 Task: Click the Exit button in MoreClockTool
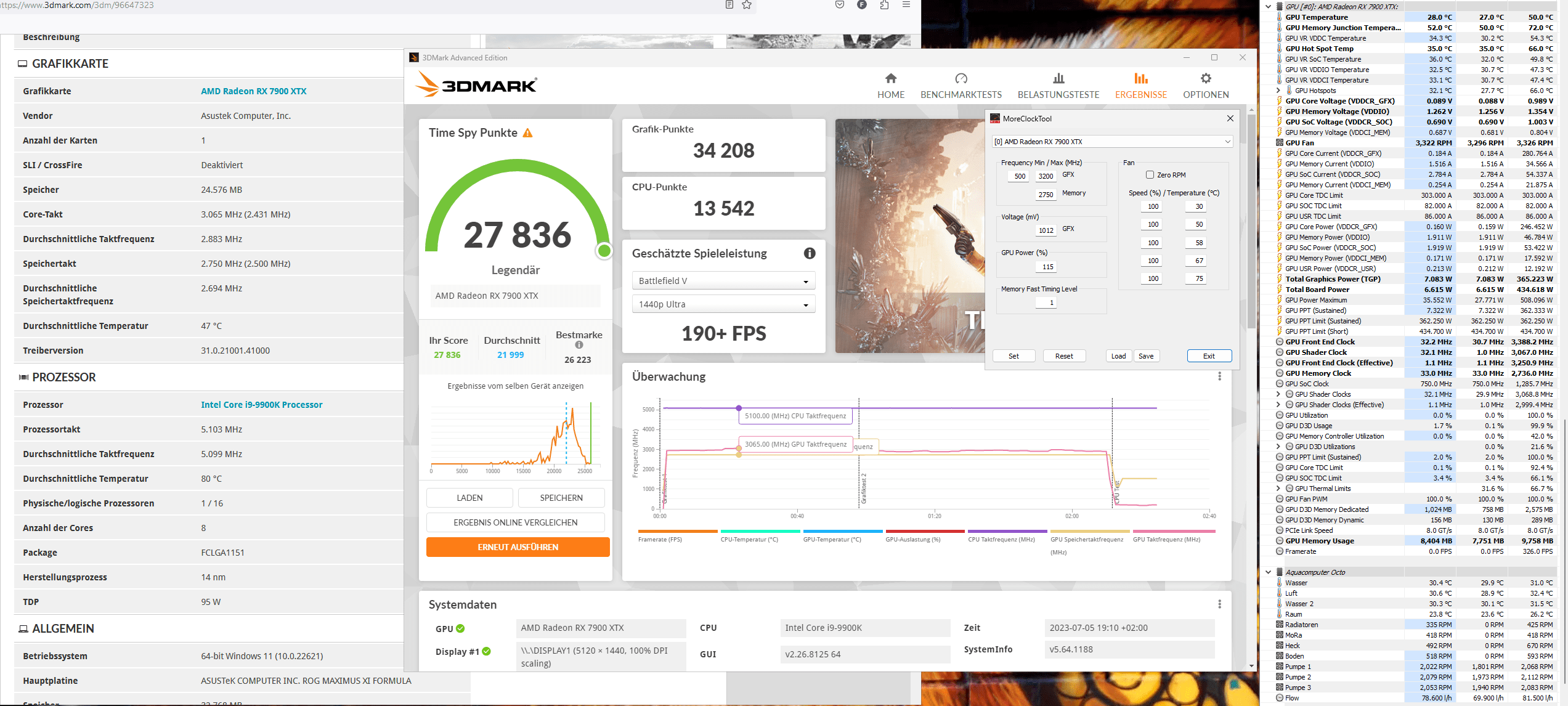(x=1209, y=356)
